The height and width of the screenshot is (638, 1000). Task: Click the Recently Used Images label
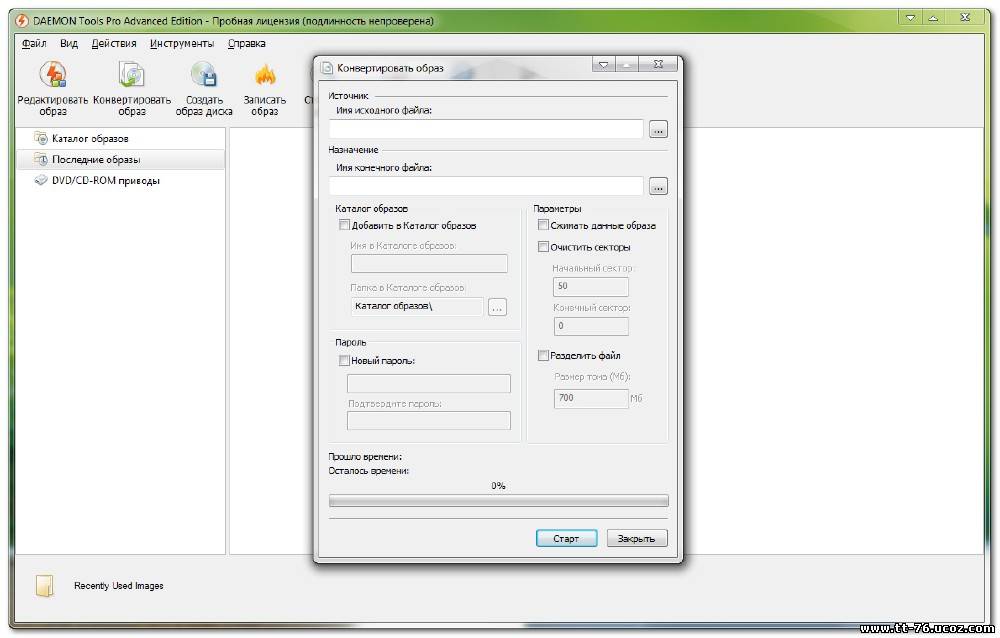(x=119, y=586)
